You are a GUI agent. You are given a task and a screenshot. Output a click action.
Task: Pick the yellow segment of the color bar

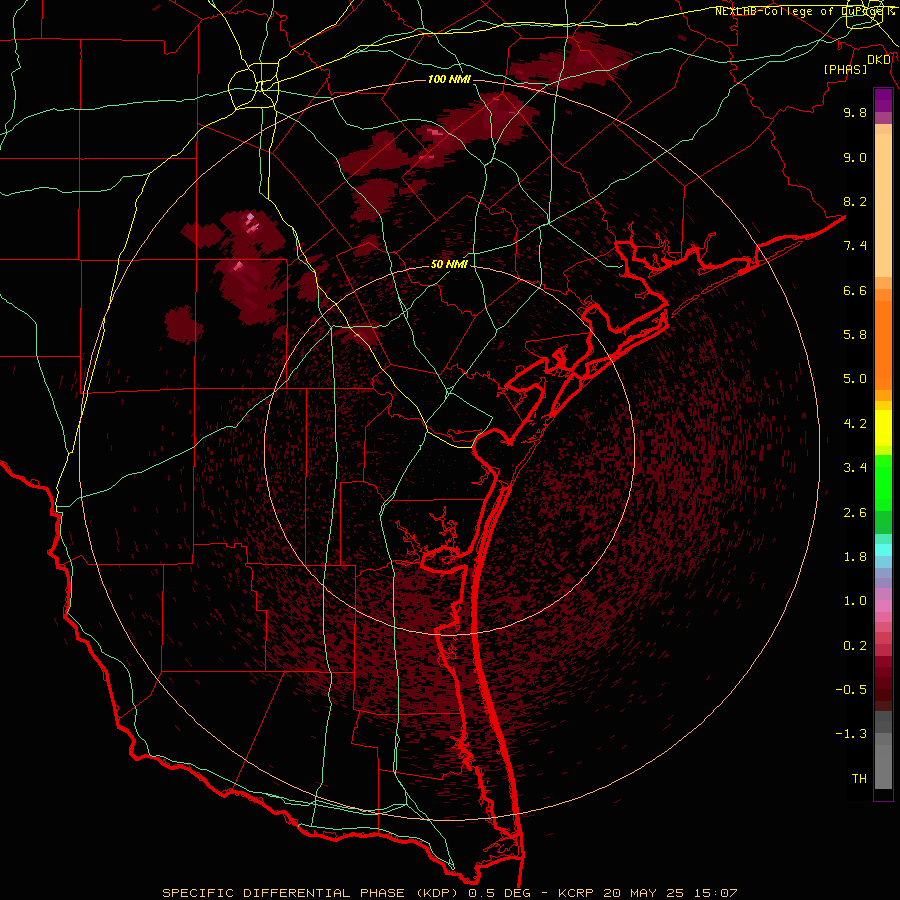click(x=883, y=428)
